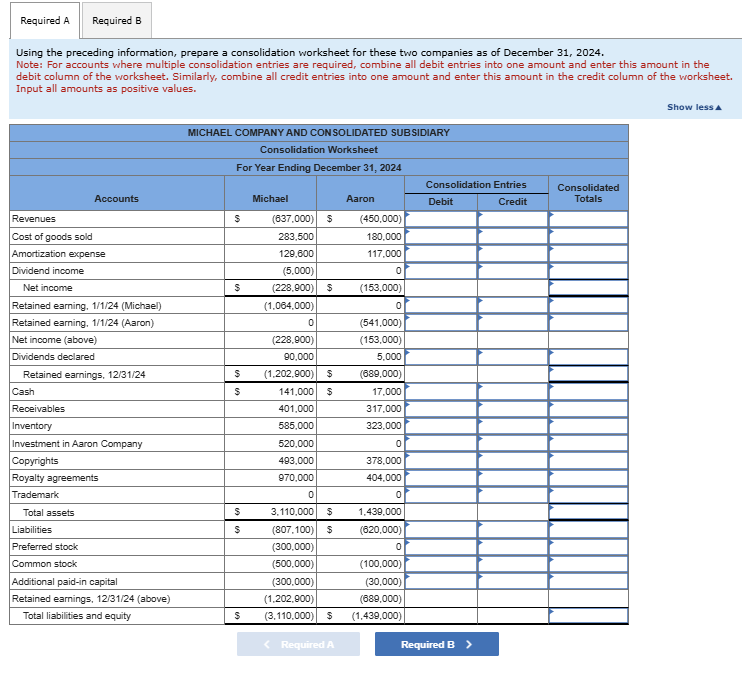The height and width of the screenshot is (675, 743).
Task: Select Additional paid-in capital debit cell
Action: (x=441, y=581)
